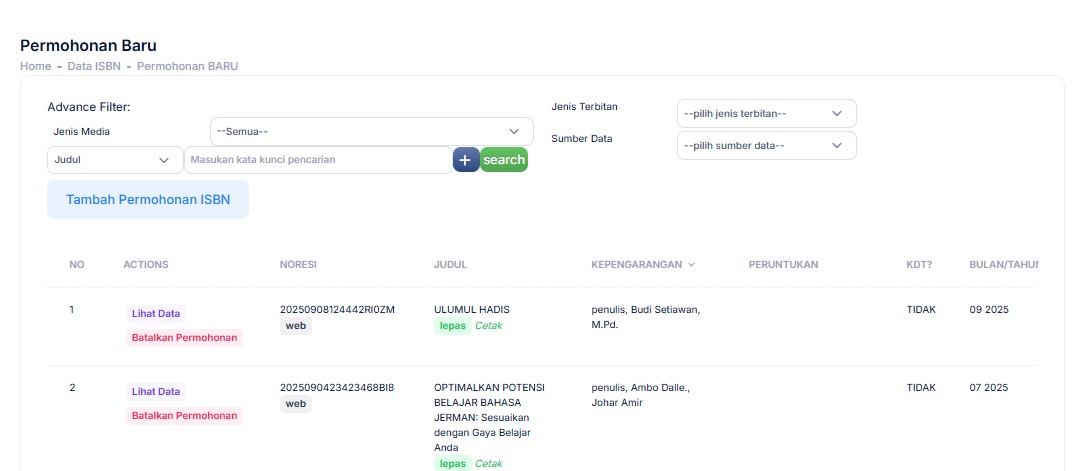This screenshot has width=1078, height=471.
Task: Click Tambah Permohonan ISBN button
Action: click(148, 199)
